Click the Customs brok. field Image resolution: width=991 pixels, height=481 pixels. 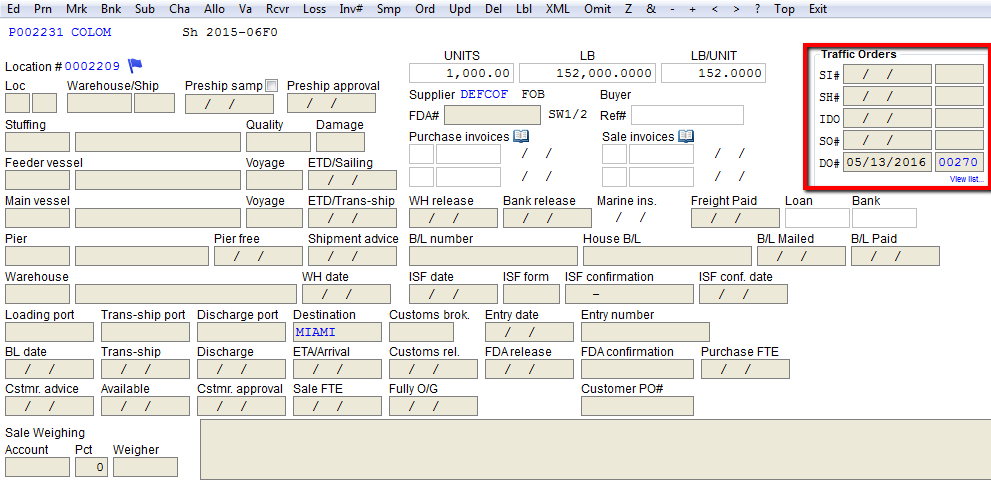pyautogui.click(x=421, y=332)
